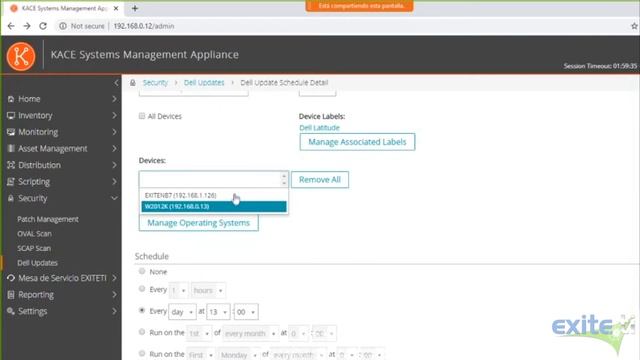Screen dimensions: 640x360
Task: Click the Asset Management icon
Action: (x=11, y=149)
